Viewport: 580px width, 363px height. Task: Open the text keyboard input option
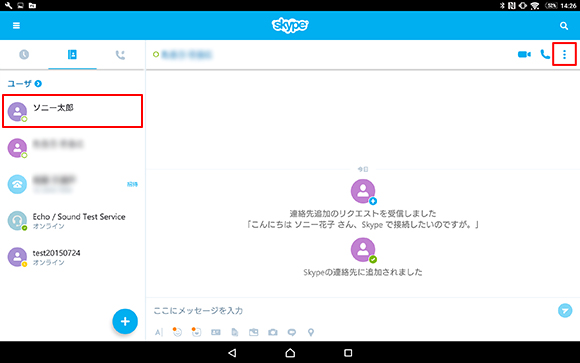coord(159,332)
